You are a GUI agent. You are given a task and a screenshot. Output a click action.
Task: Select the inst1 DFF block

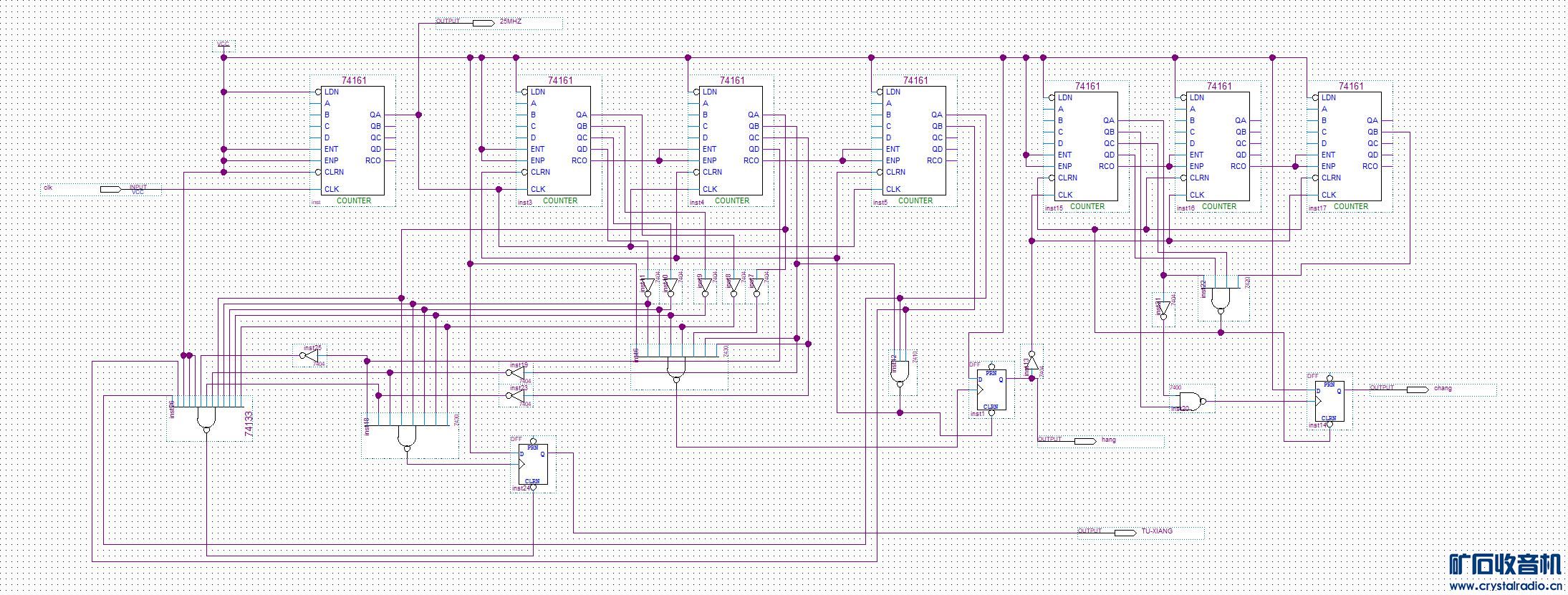[991, 390]
